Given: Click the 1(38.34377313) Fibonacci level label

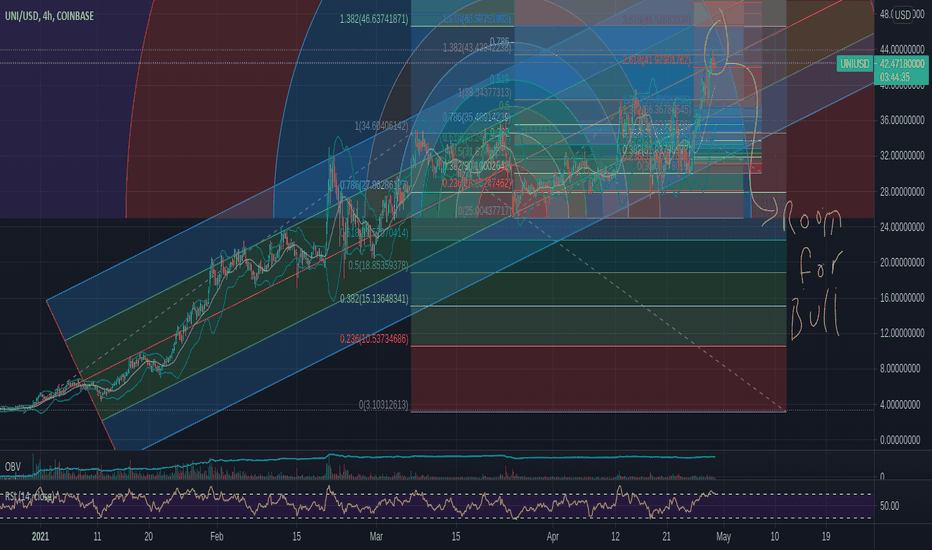Looking at the screenshot, I should pos(484,92).
